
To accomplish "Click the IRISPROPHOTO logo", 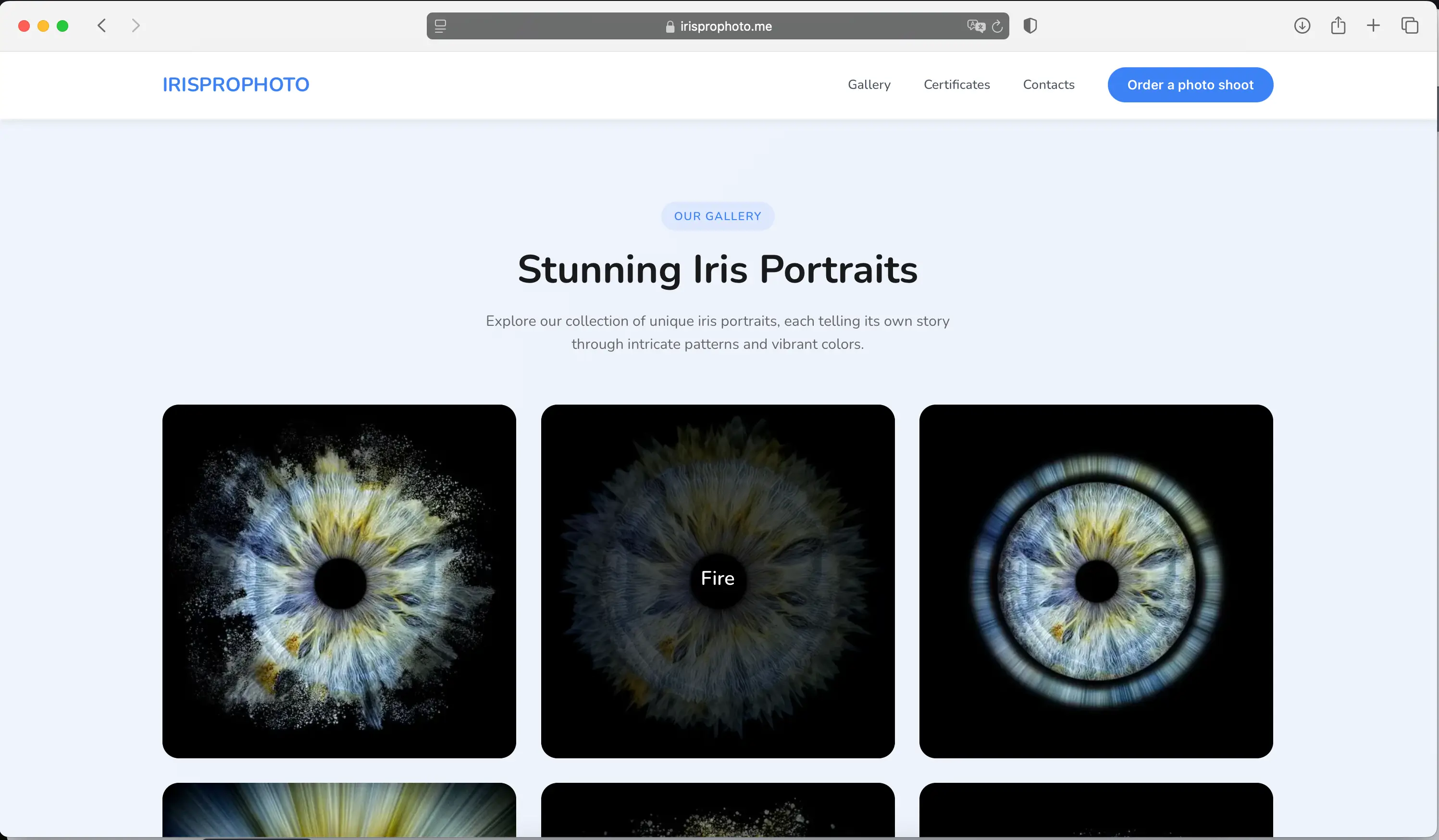I will click(x=236, y=85).
